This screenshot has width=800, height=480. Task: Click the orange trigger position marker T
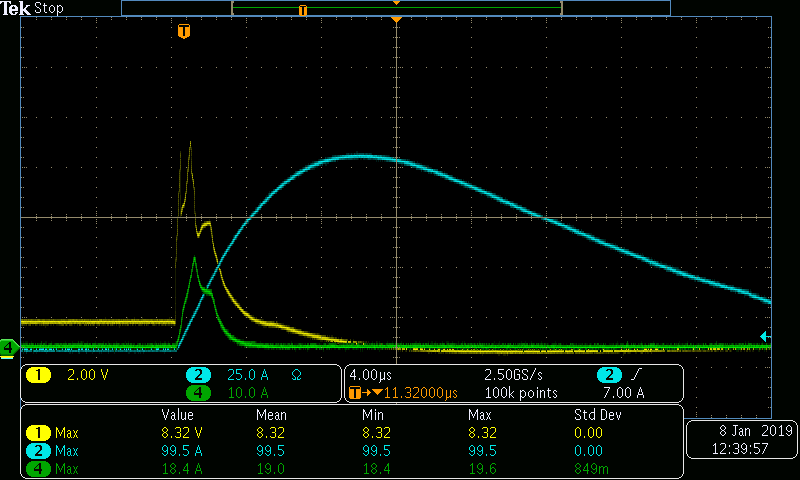click(184, 31)
